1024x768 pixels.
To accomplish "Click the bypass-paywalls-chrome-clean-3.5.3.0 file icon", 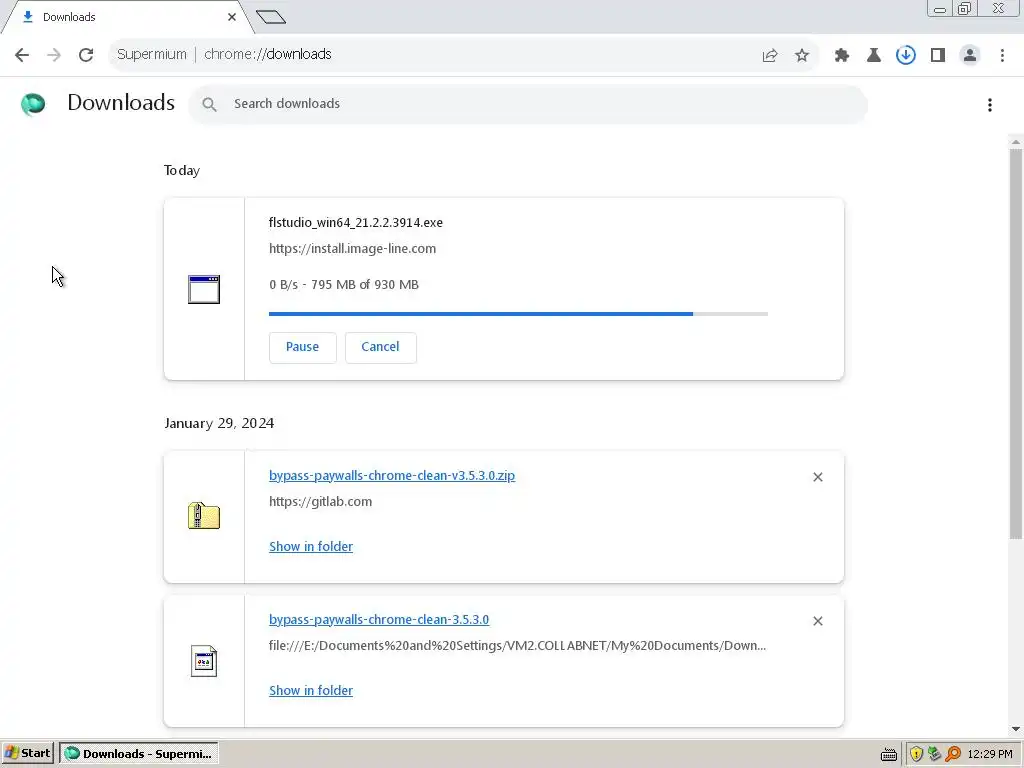I will 204,661.
